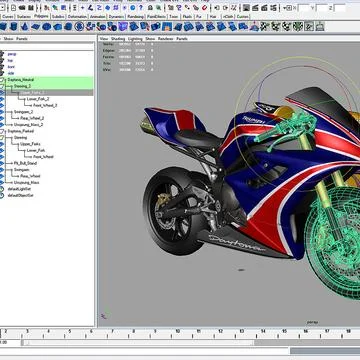Select Lower_Fork_2 in the Outliner
Screen dimensions: 360x360
pos(38,99)
